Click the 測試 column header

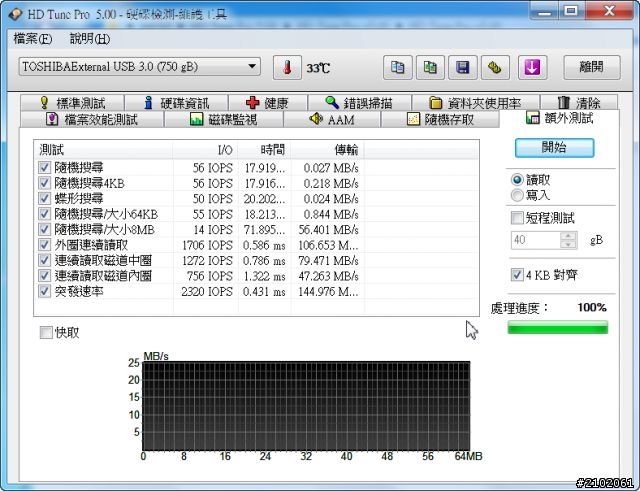pos(104,150)
